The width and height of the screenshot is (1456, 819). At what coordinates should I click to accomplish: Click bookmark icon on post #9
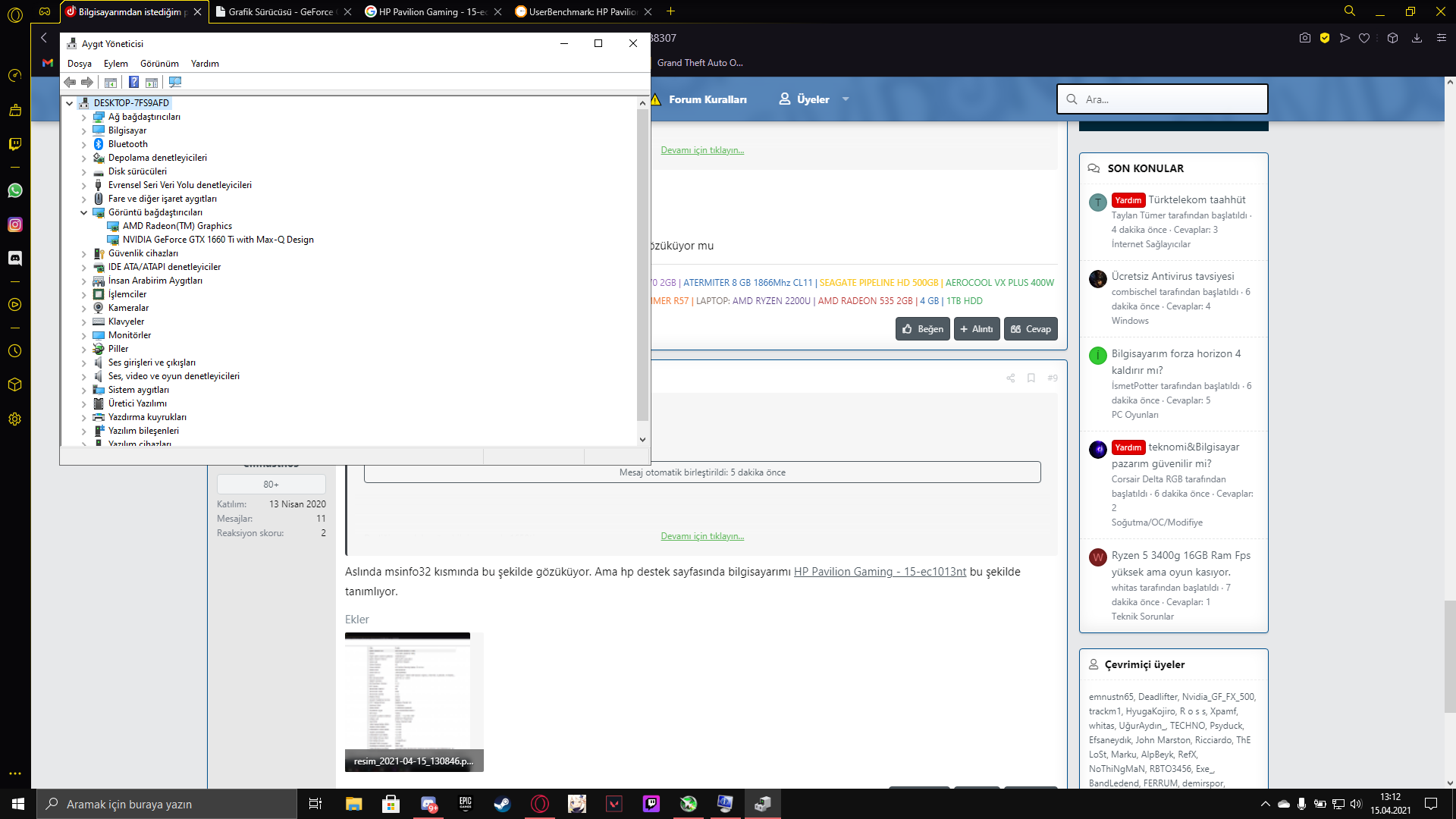[x=1031, y=378]
